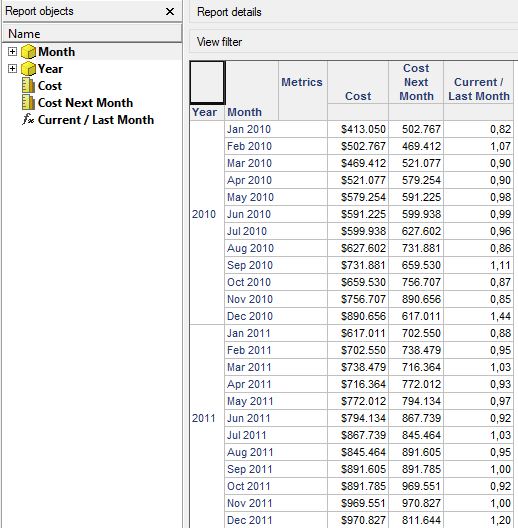The height and width of the screenshot is (528, 518).
Task: Click the Cost Next Month metric icon
Action: pyautogui.click(x=28, y=102)
